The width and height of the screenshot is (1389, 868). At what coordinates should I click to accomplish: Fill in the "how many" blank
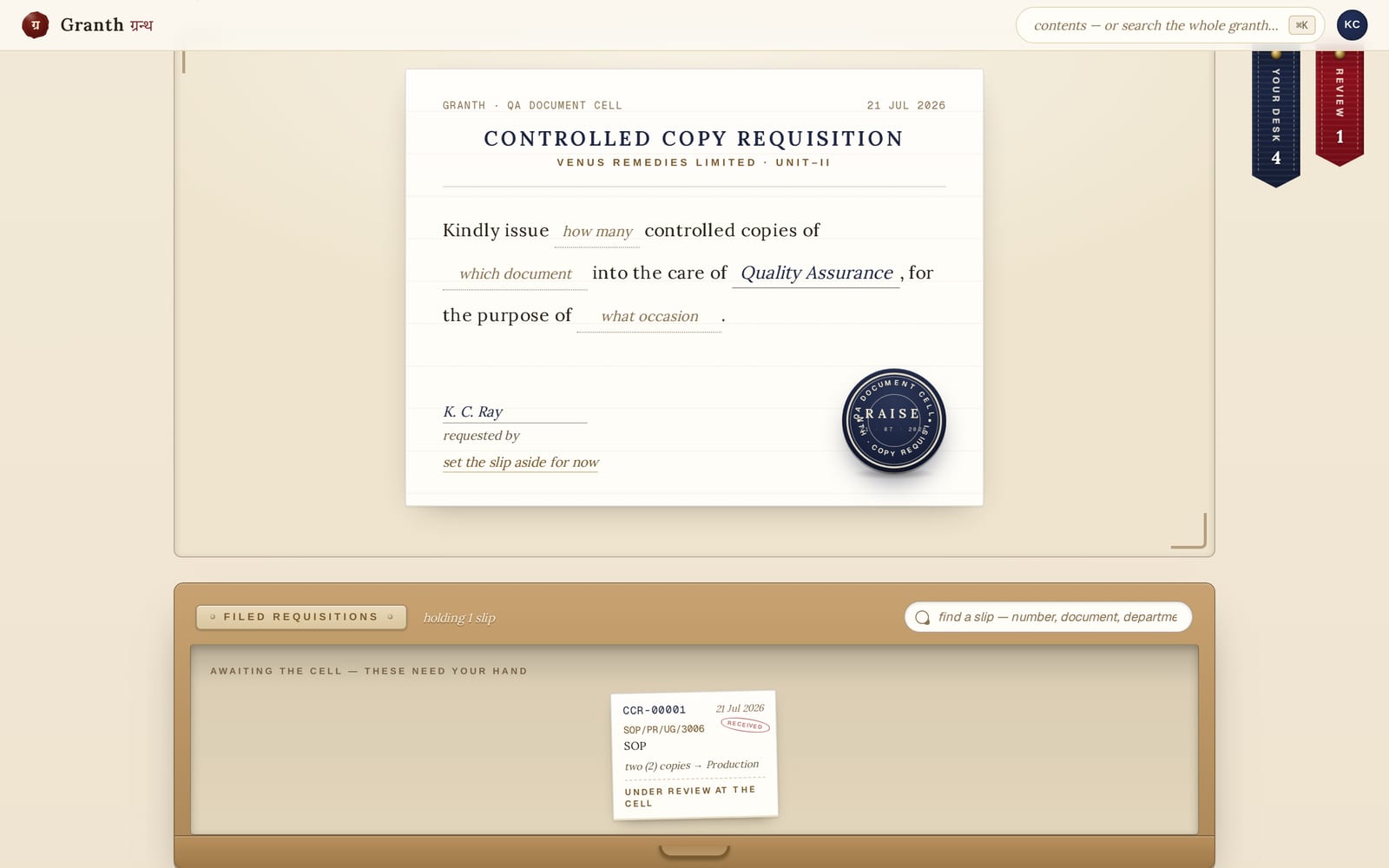click(x=597, y=231)
